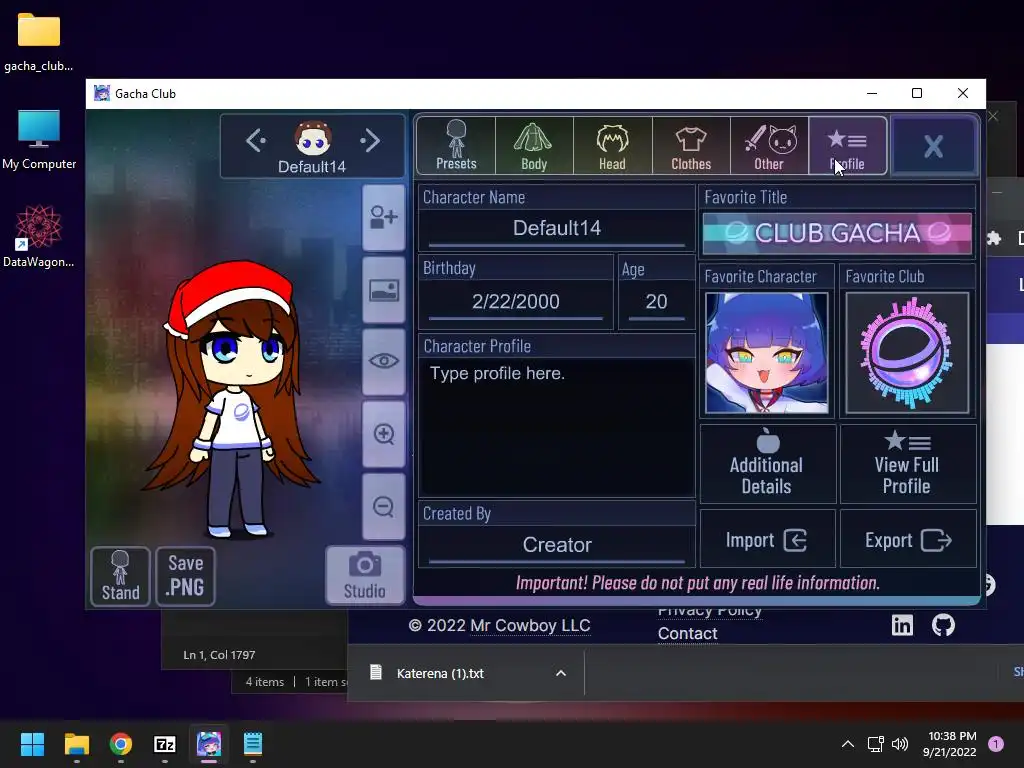
Task: Close the character editor with the X button
Action: 934,146
